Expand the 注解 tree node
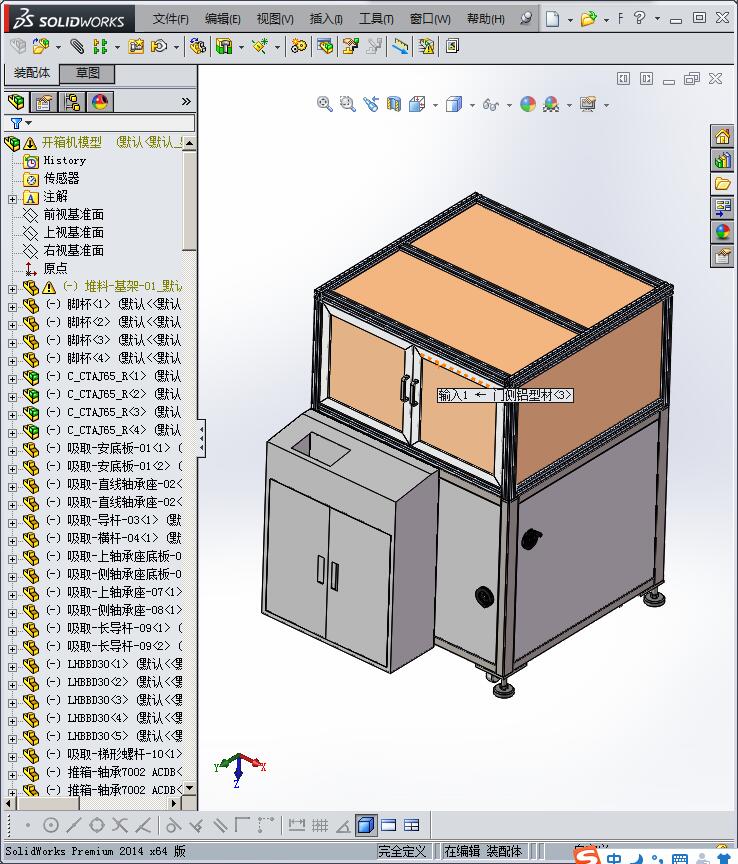Viewport: 738px width, 864px height. (12, 199)
